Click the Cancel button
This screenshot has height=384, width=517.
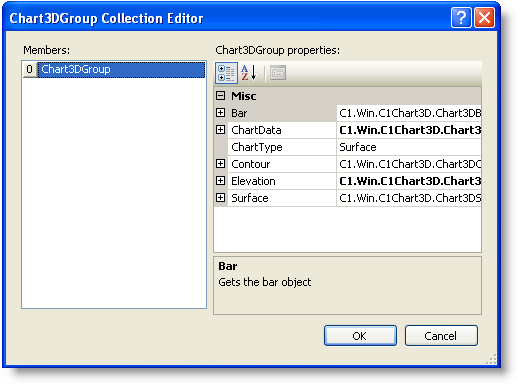pyautogui.click(x=441, y=336)
